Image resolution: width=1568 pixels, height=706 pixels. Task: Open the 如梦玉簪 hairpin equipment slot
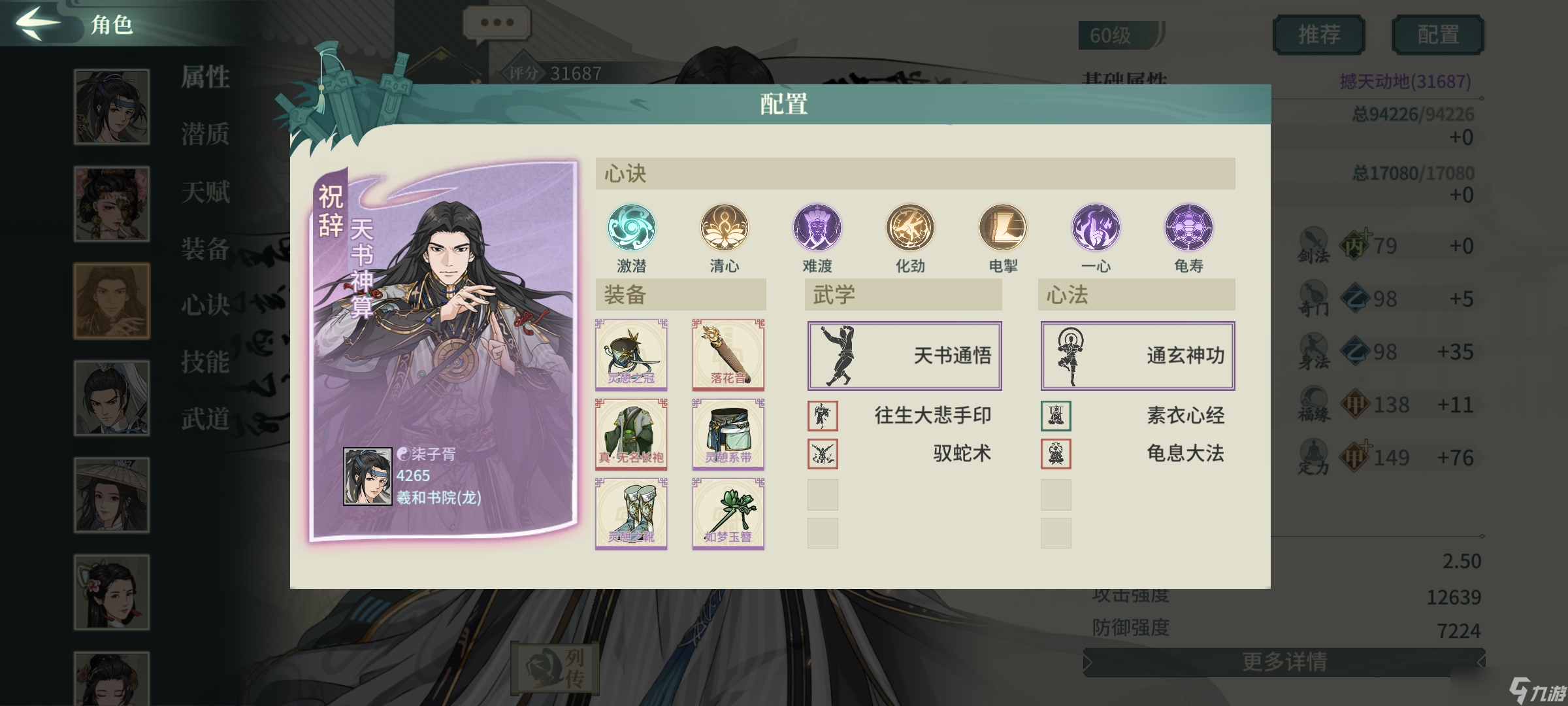728,514
